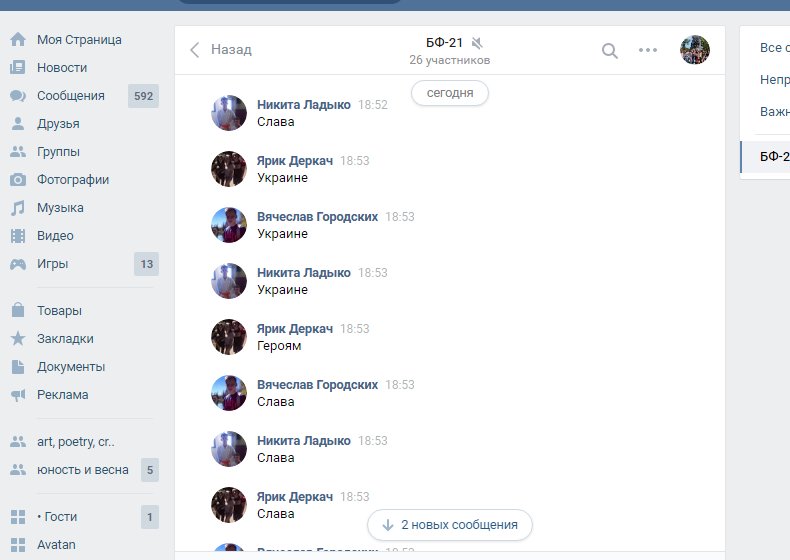
Task: Click the film icon beside Видео
Action: [x=18, y=235]
